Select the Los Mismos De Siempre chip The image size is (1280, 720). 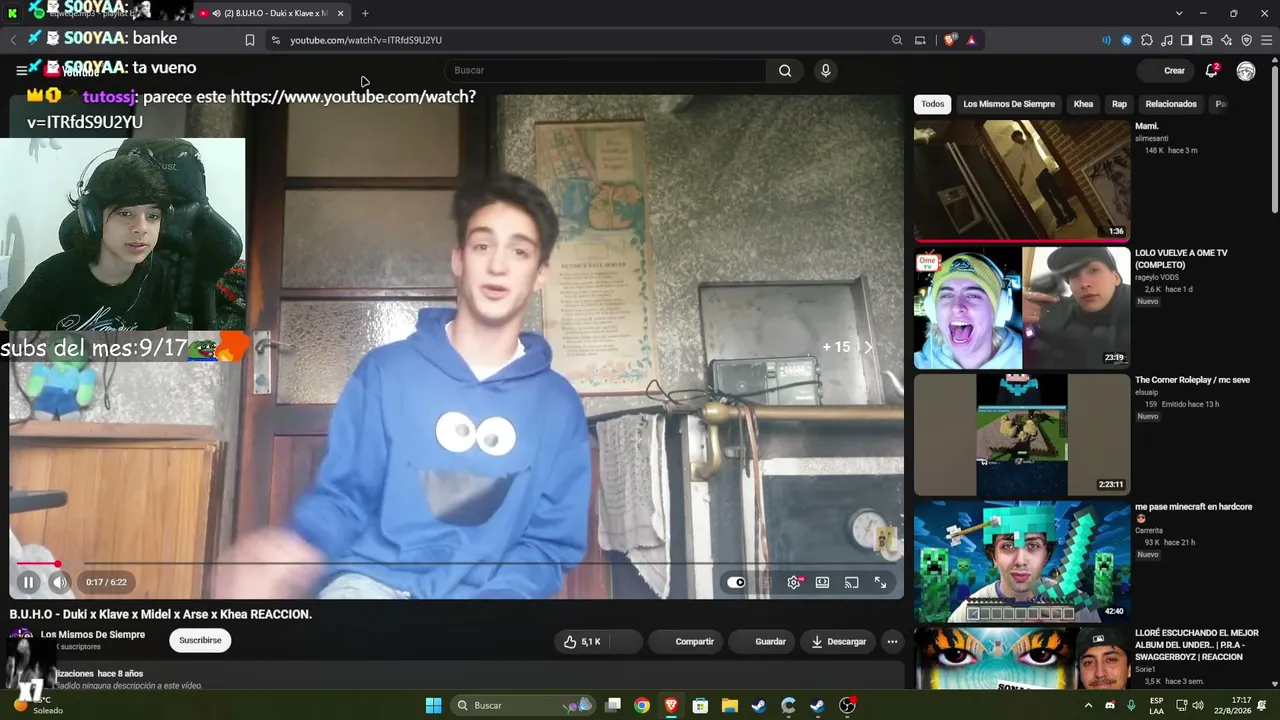[1009, 104]
